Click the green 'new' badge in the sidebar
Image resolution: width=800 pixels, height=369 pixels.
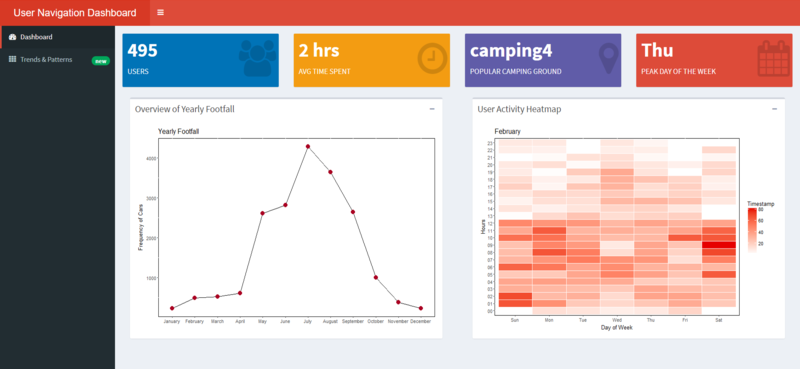pos(101,61)
